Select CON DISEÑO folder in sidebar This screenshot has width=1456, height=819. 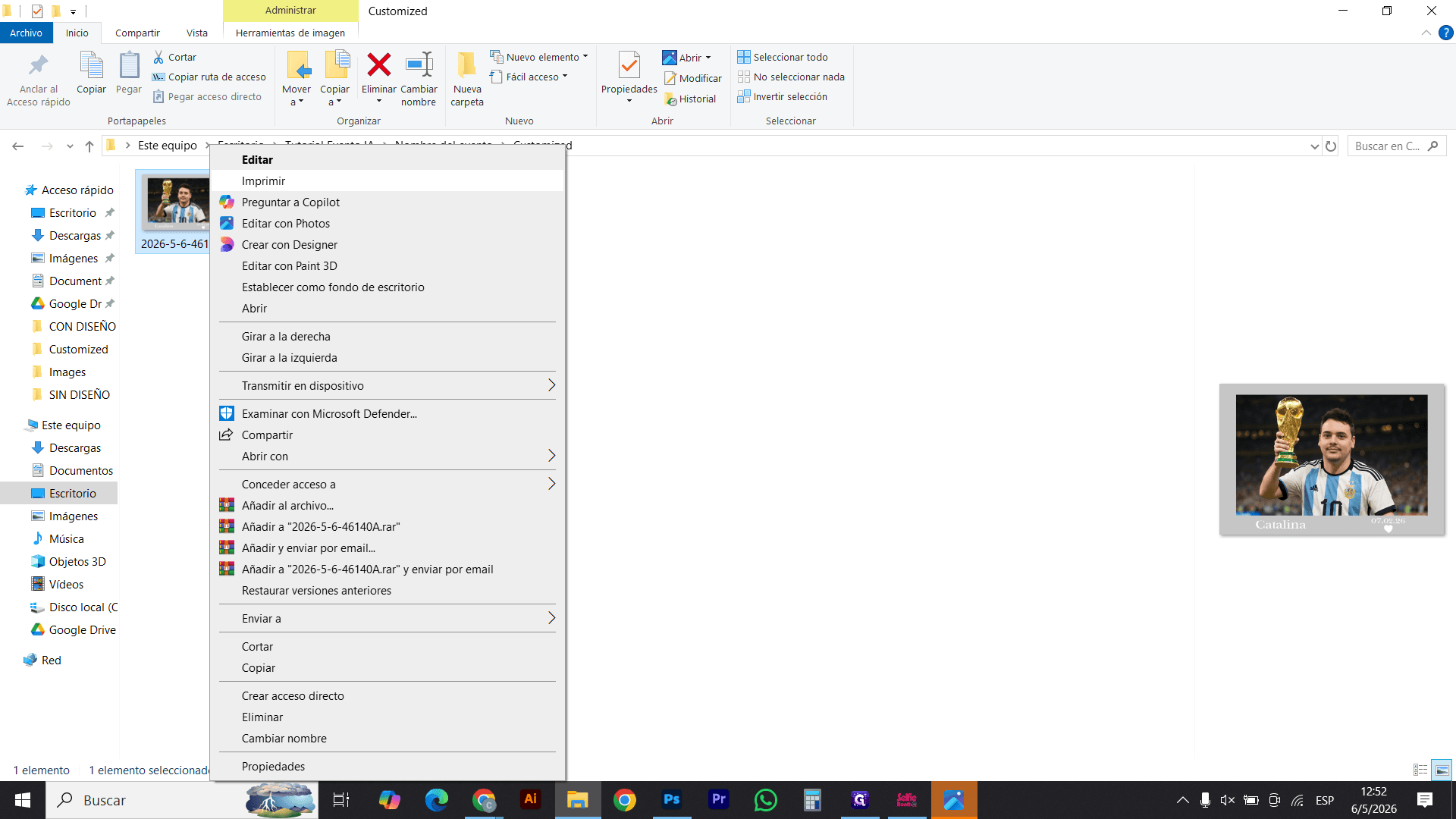point(74,326)
